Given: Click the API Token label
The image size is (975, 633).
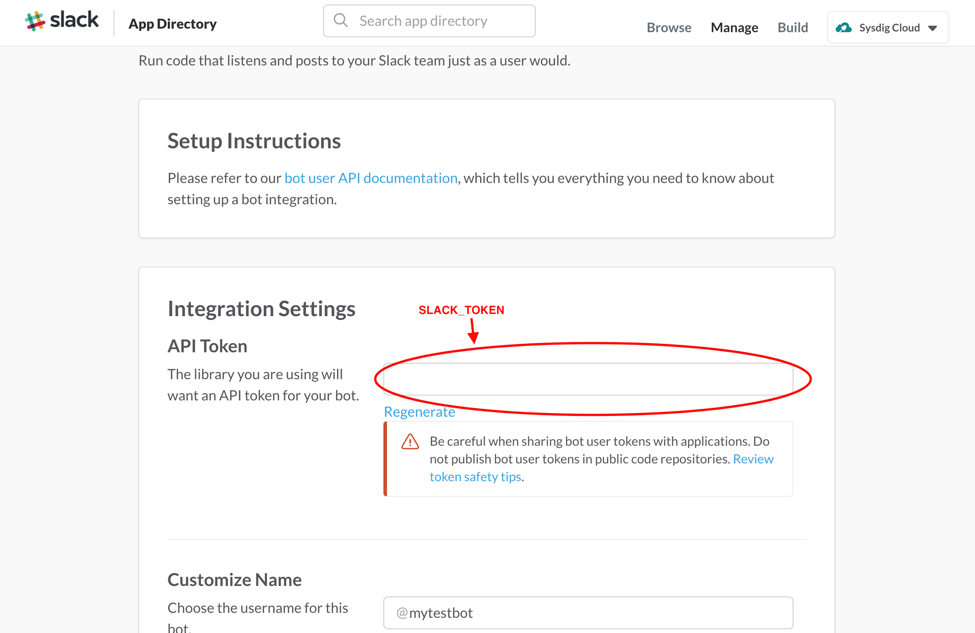Looking at the screenshot, I should tap(207, 346).
